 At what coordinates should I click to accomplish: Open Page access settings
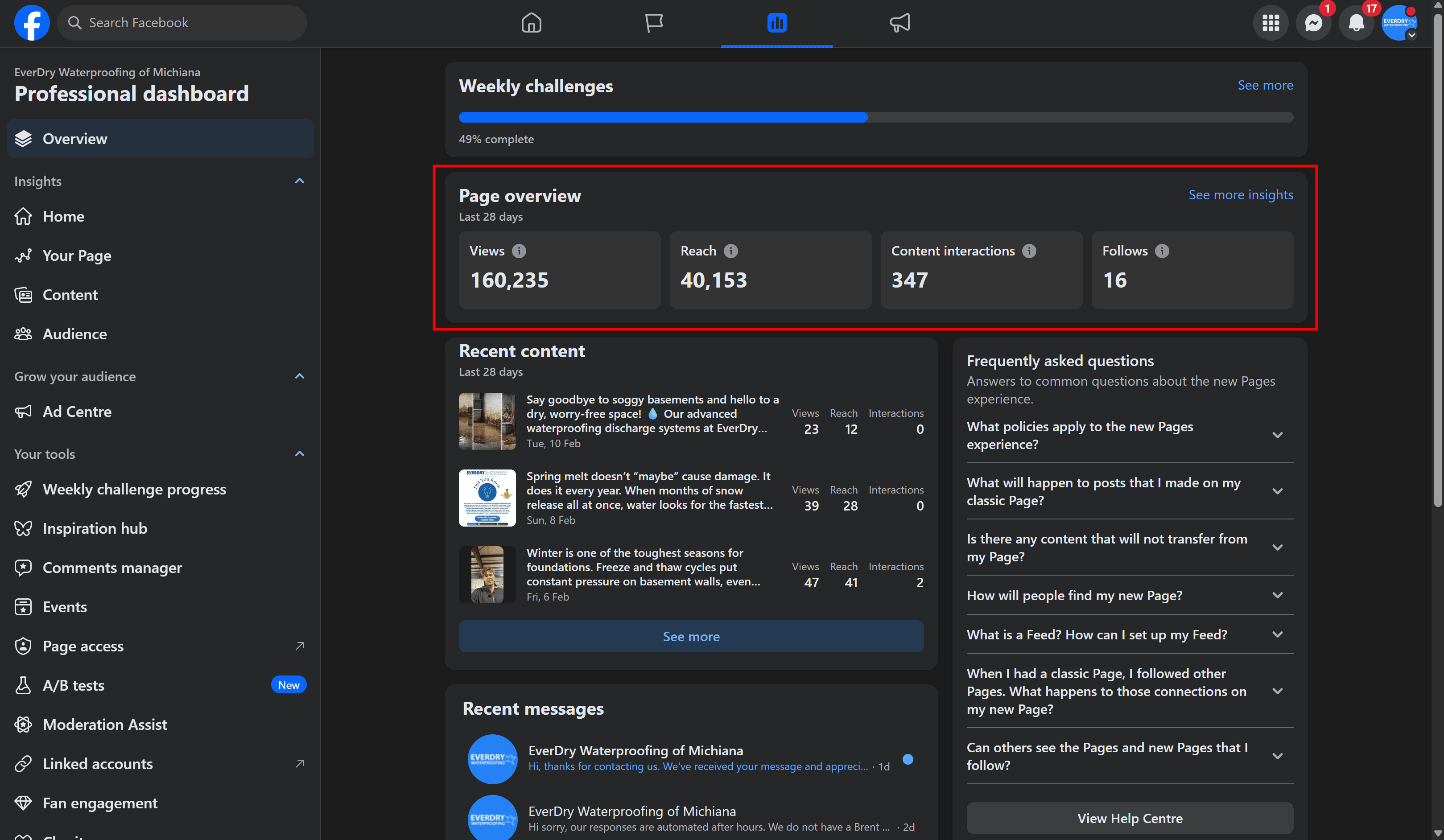pyautogui.click(x=161, y=646)
